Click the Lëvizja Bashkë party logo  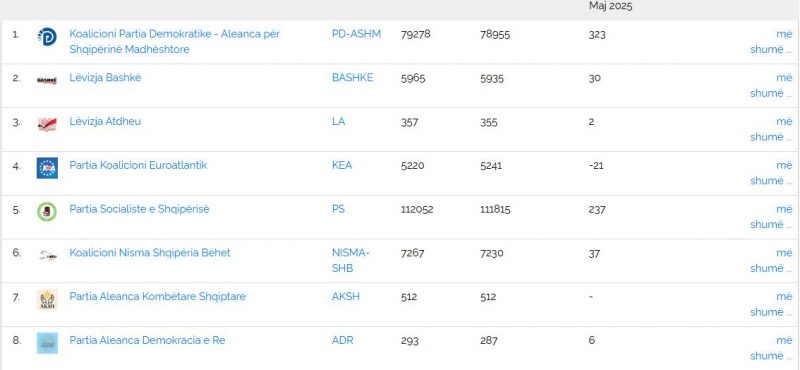(x=47, y=81)
